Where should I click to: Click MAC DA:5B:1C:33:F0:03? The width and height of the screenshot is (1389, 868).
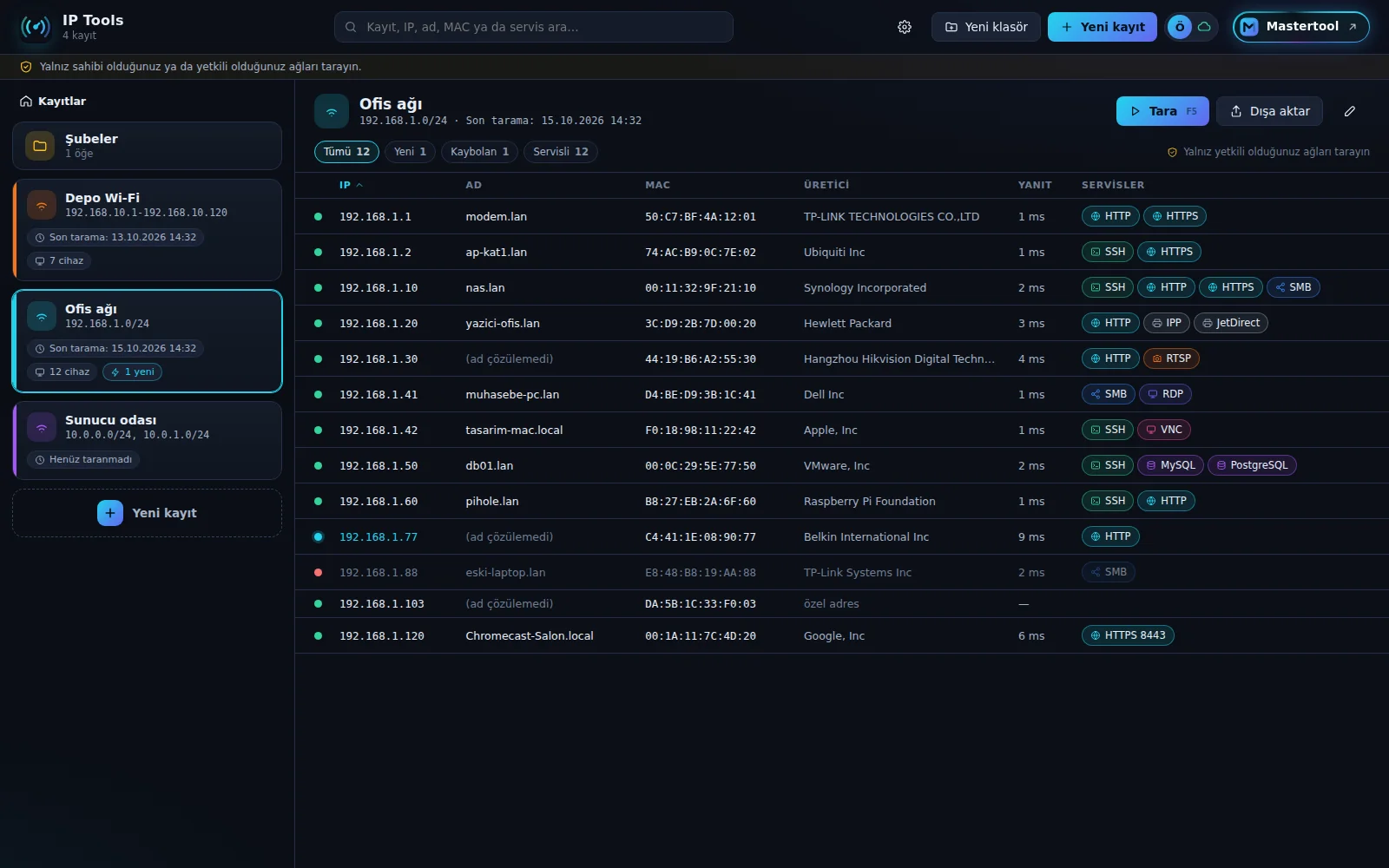tap(700, 604)
